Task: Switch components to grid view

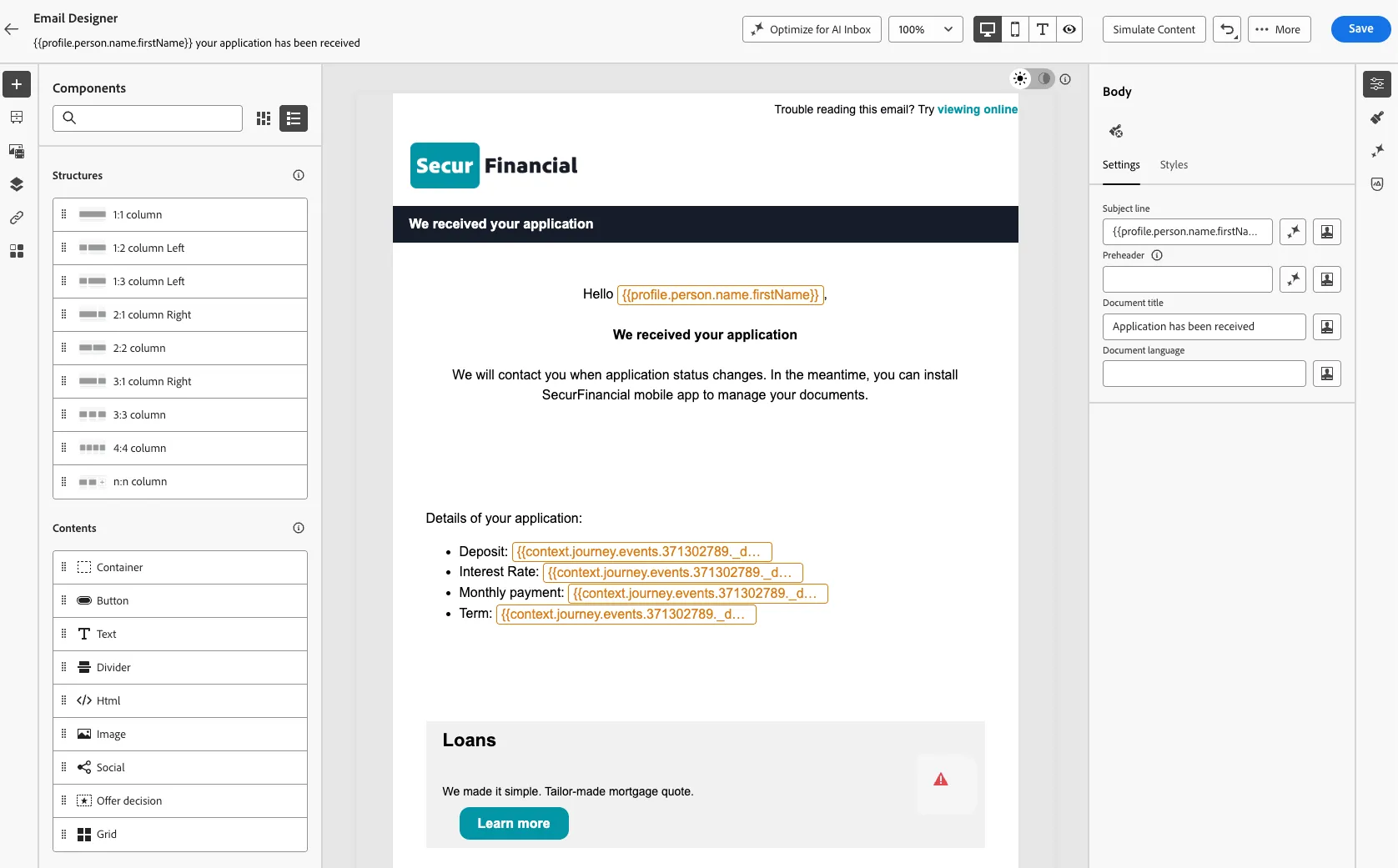Action: tap(264, 118)
